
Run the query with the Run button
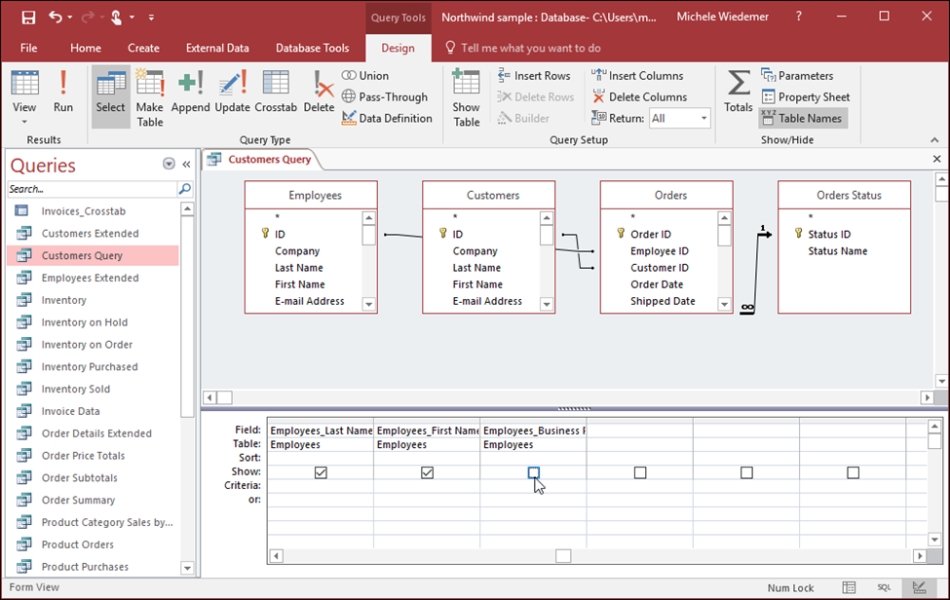63,92
